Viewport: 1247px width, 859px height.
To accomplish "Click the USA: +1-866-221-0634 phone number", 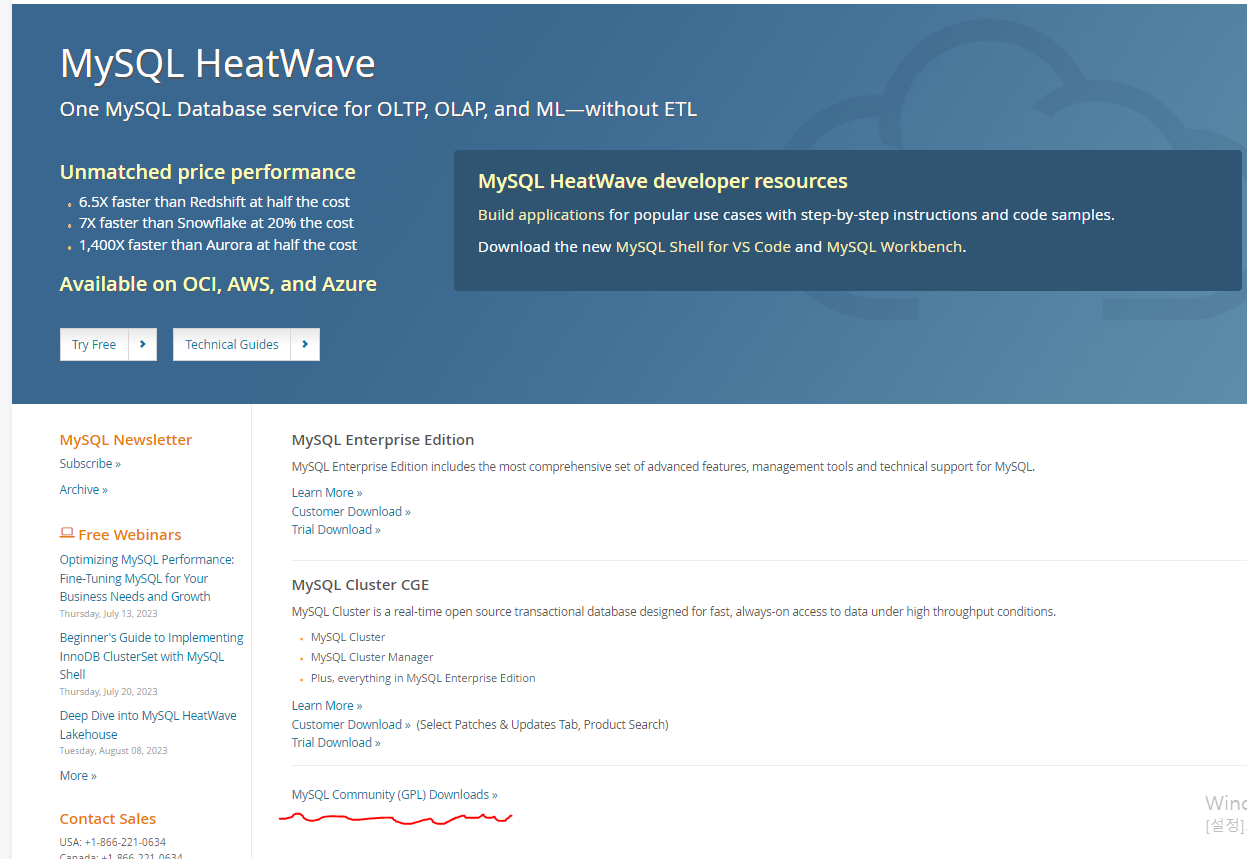I will (113, 842).
